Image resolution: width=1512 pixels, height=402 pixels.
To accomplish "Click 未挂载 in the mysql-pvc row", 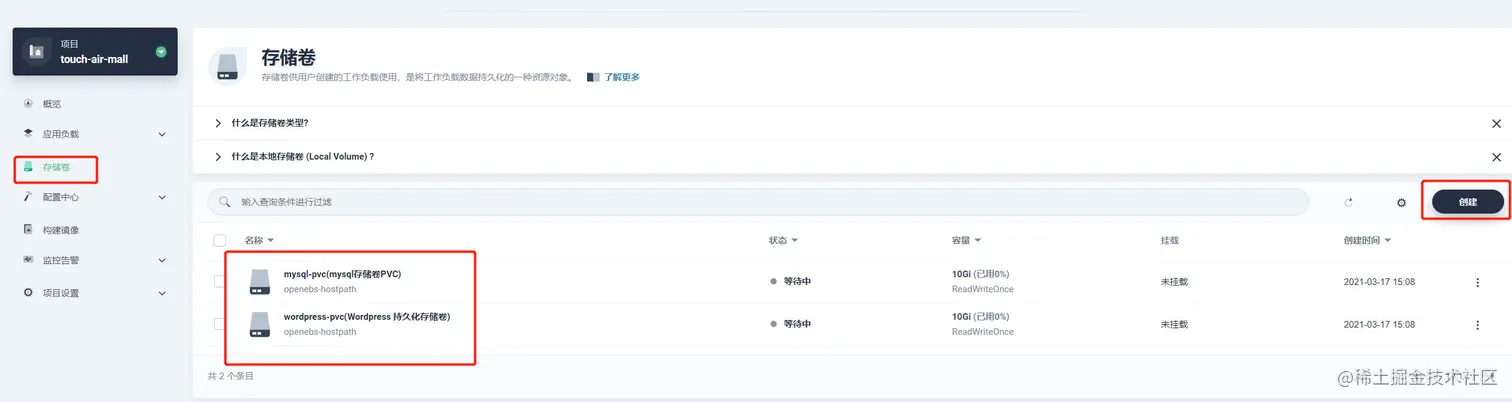I will tap(1173, 282).
